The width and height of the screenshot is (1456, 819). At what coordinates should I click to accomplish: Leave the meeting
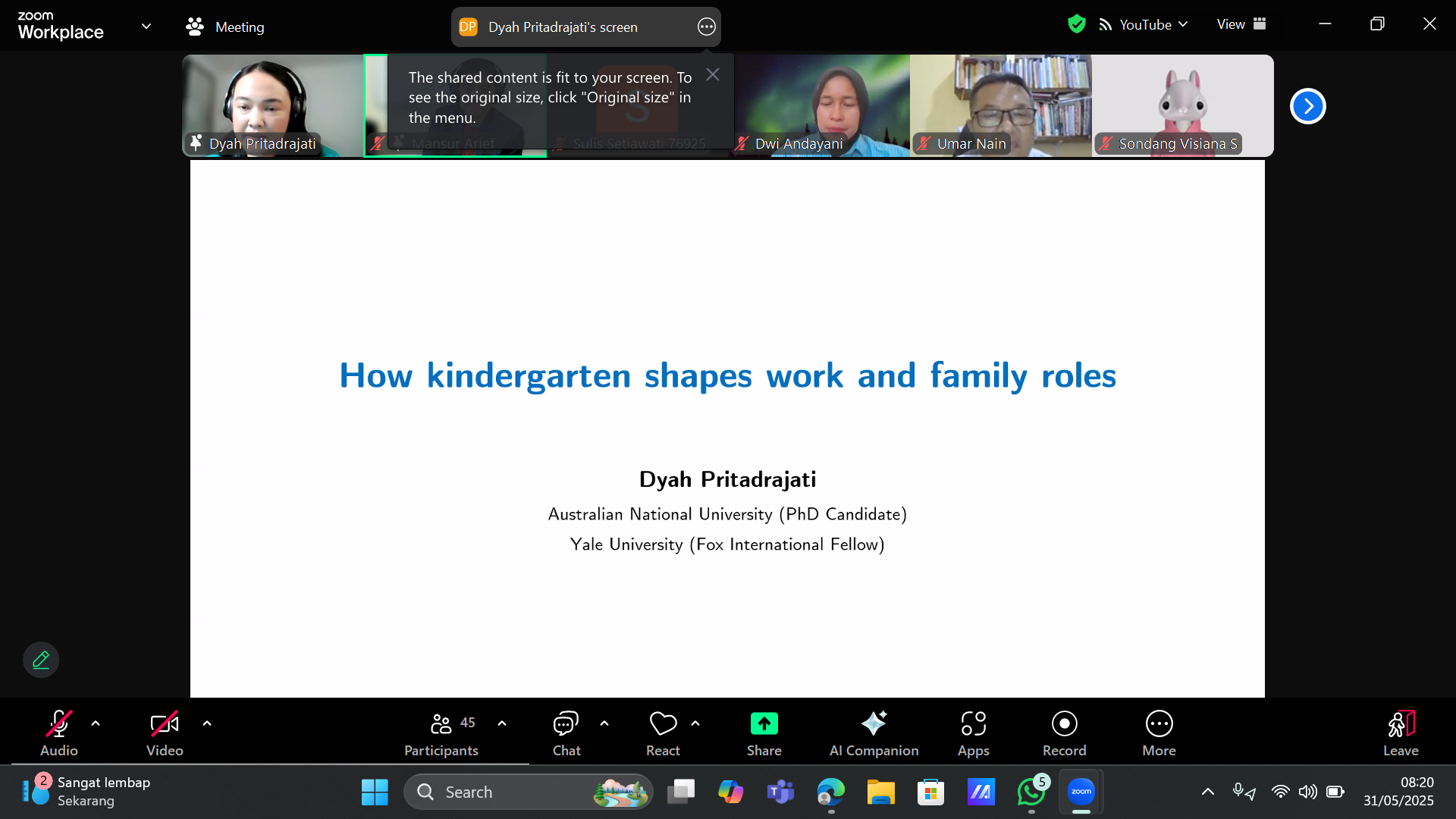(x=1401, y=733)
